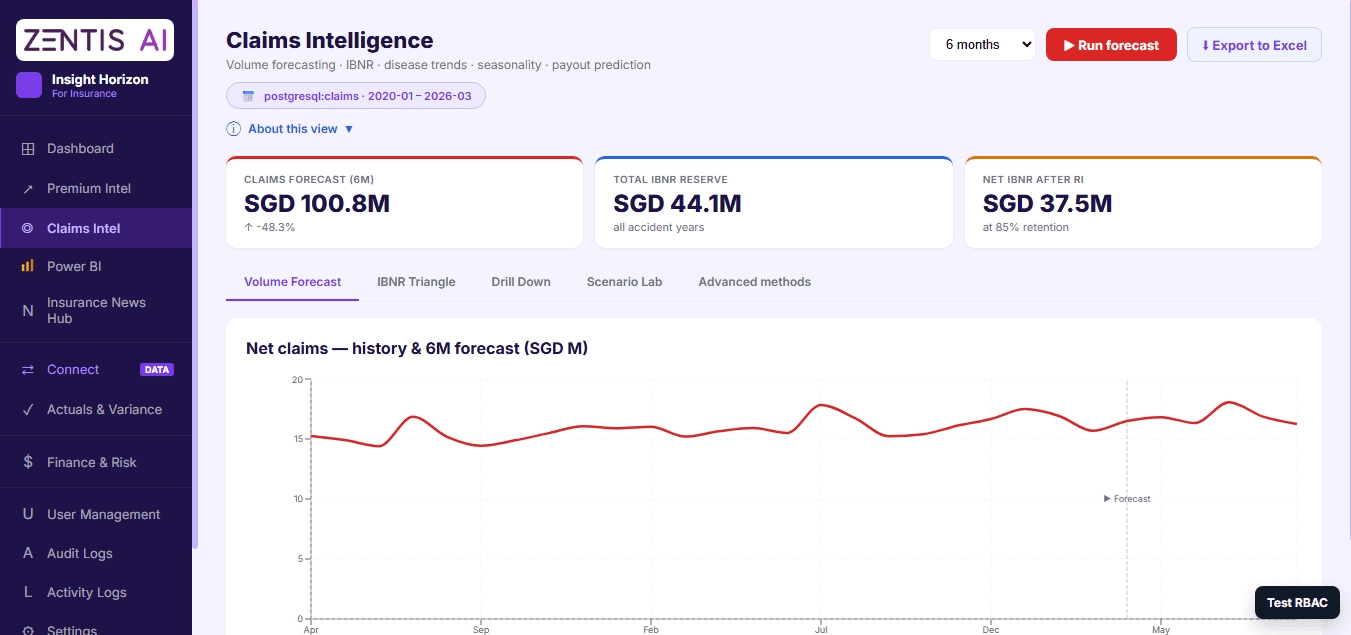The width and height of the screenshot is (1351, 635).
Task: Click the Insurance News Hub N icon
Action: (28, 311)
